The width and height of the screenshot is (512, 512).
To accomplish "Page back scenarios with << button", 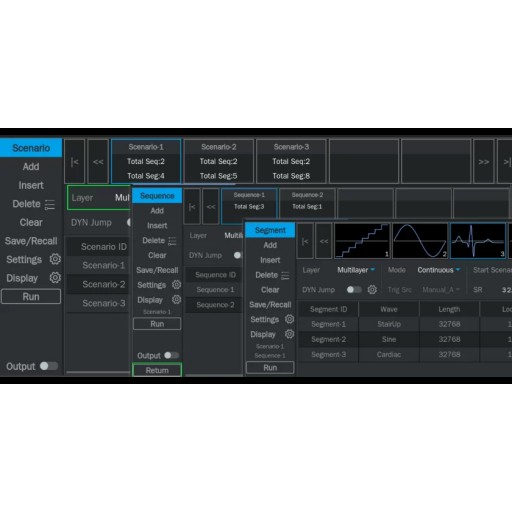I will tap(98, 162).
